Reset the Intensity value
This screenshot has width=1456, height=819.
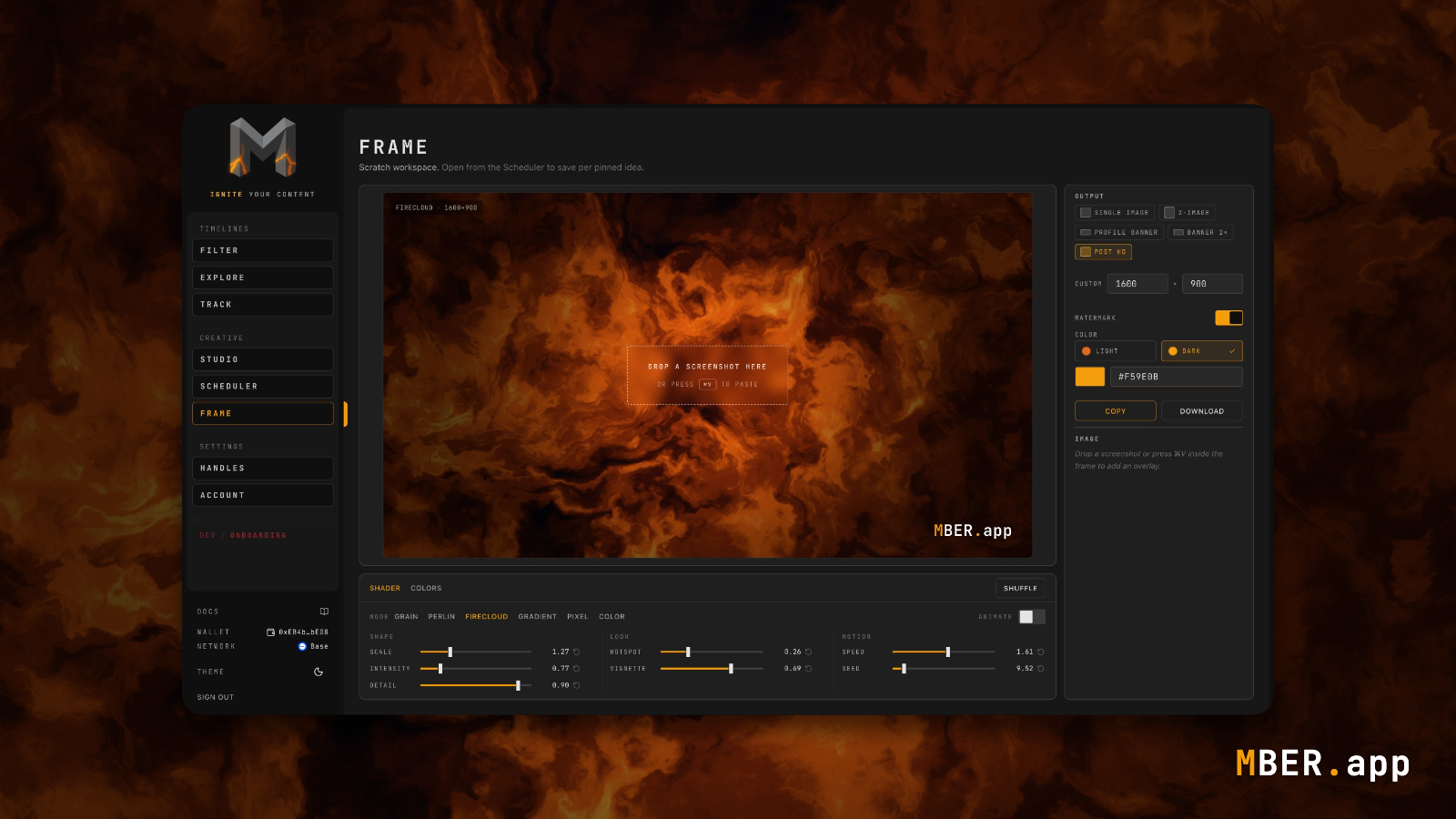coord(576,668)
